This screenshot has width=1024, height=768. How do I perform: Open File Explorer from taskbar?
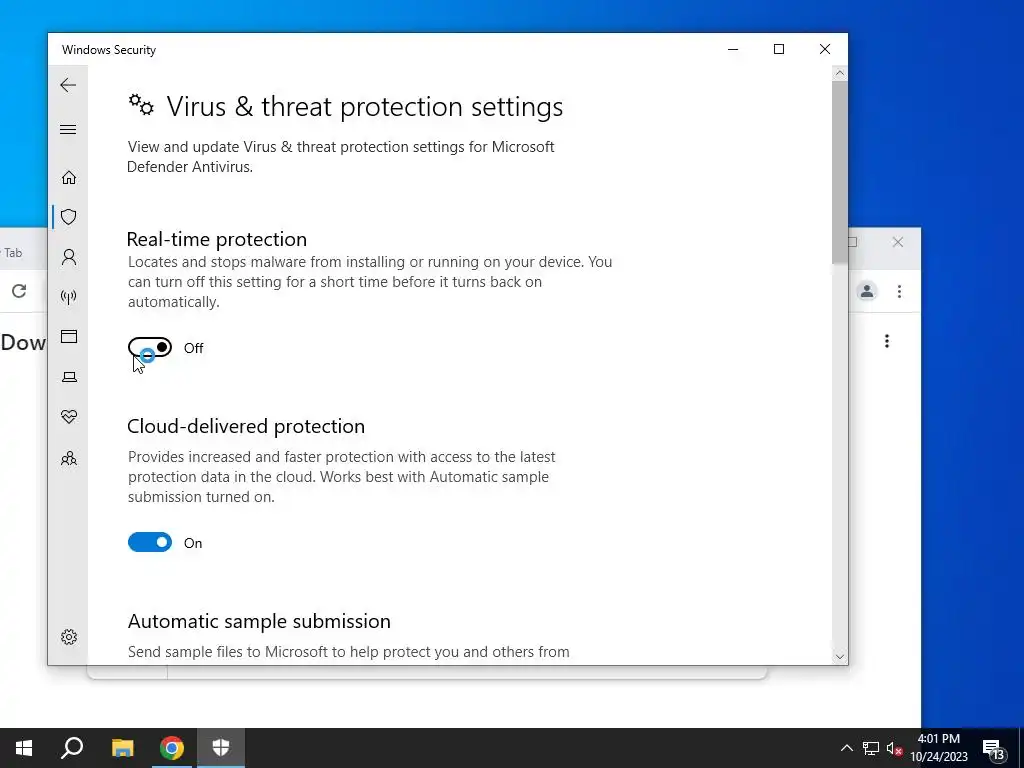122,748
